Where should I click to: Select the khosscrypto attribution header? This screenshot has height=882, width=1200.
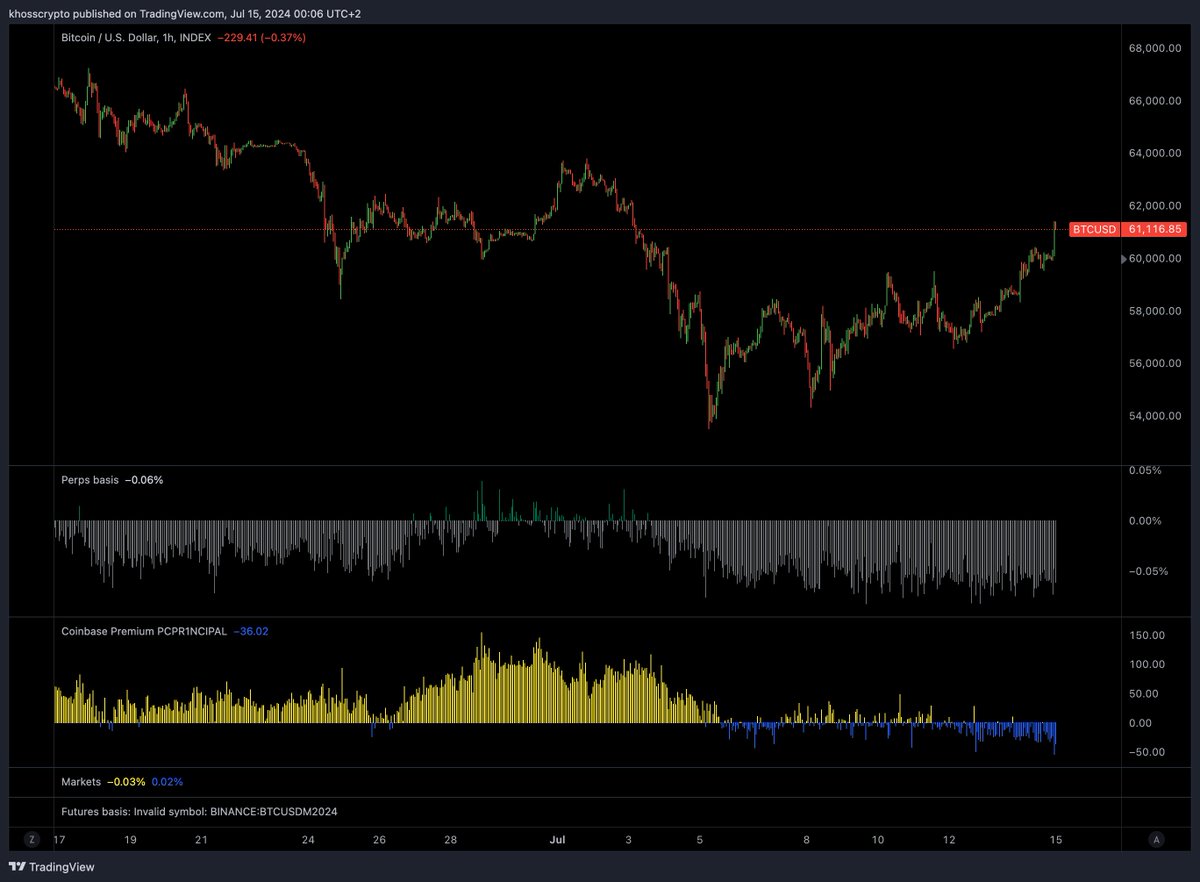point(187,13)
